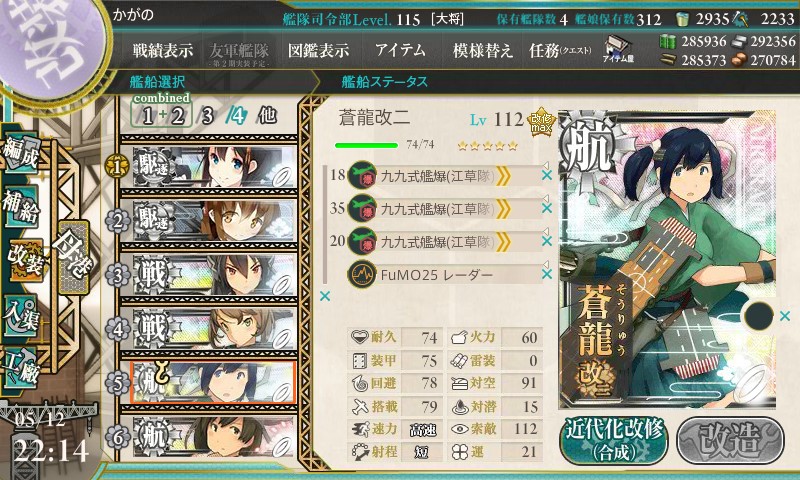This screenshot has height=480, width=800.
Task: Select the 他 other ships tab
Action: [267, 115]
